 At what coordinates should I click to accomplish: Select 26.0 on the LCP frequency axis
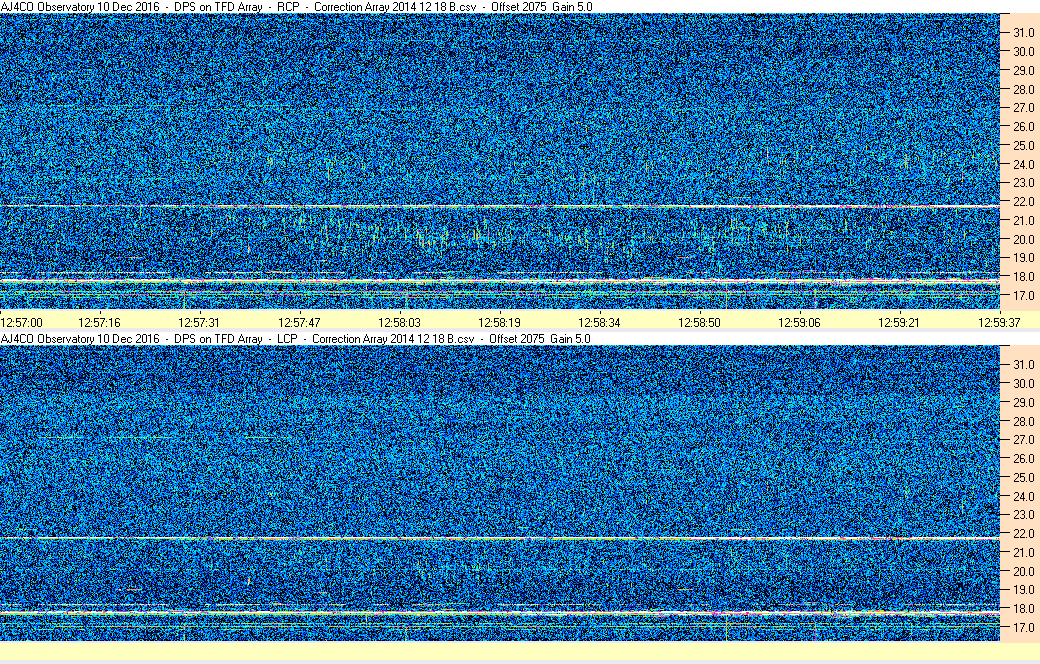click(x=1023, y=458)
